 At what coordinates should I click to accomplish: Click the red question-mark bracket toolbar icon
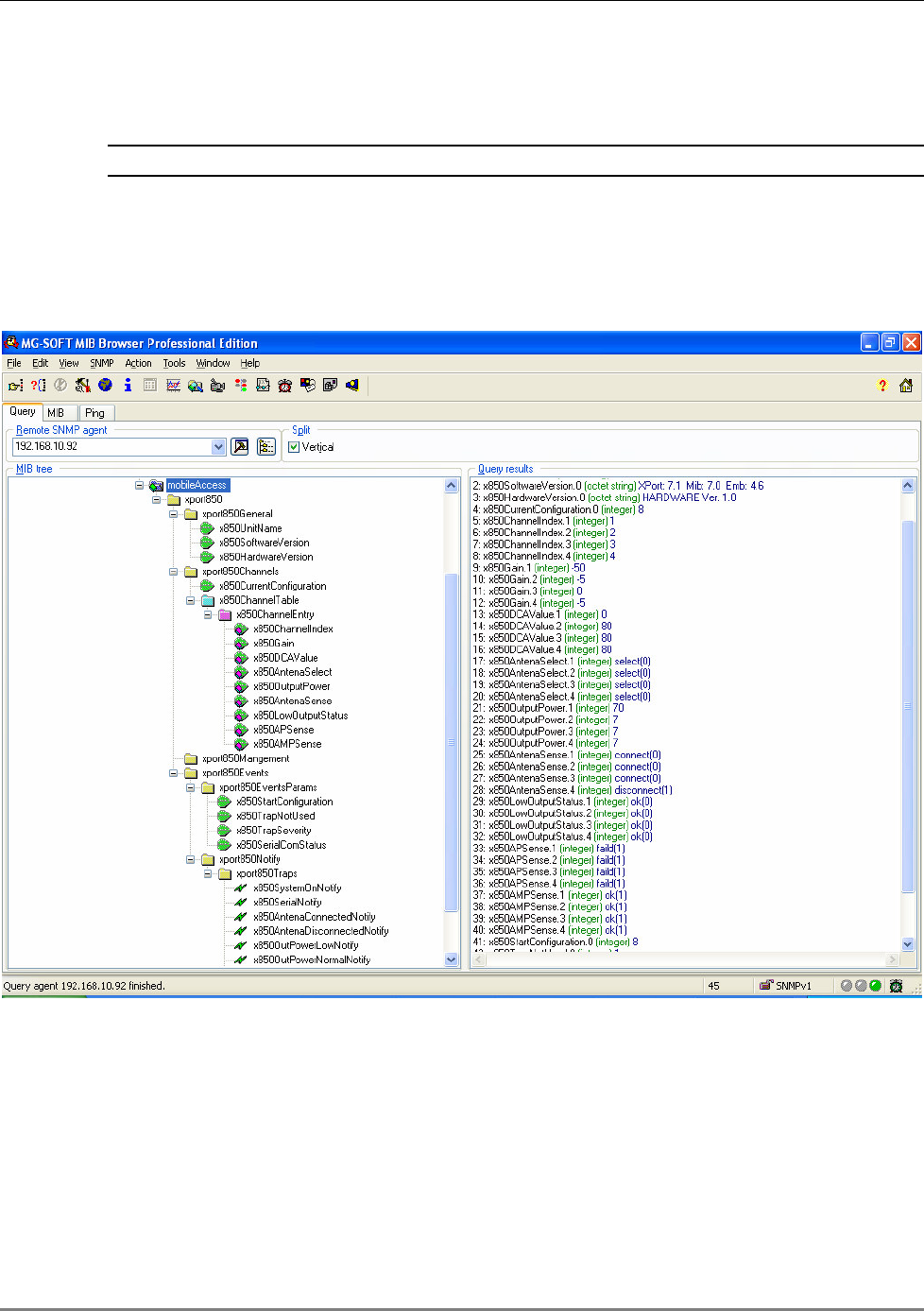click(38, 386)
